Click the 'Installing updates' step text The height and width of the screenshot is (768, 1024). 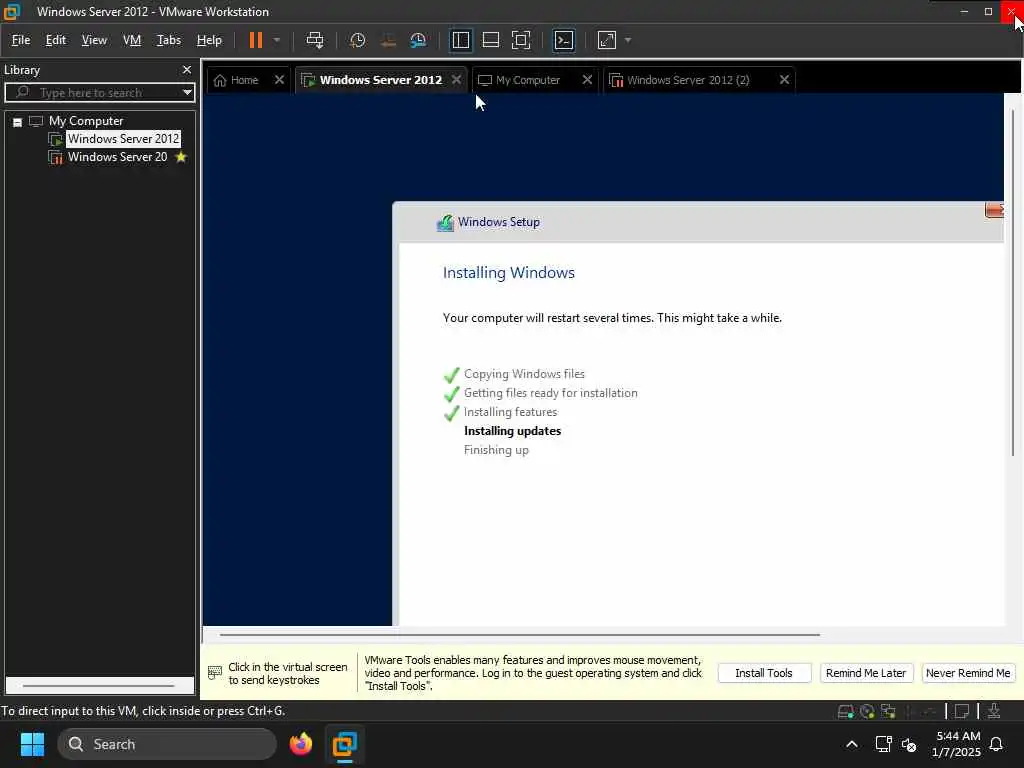(x=513, y=431)
